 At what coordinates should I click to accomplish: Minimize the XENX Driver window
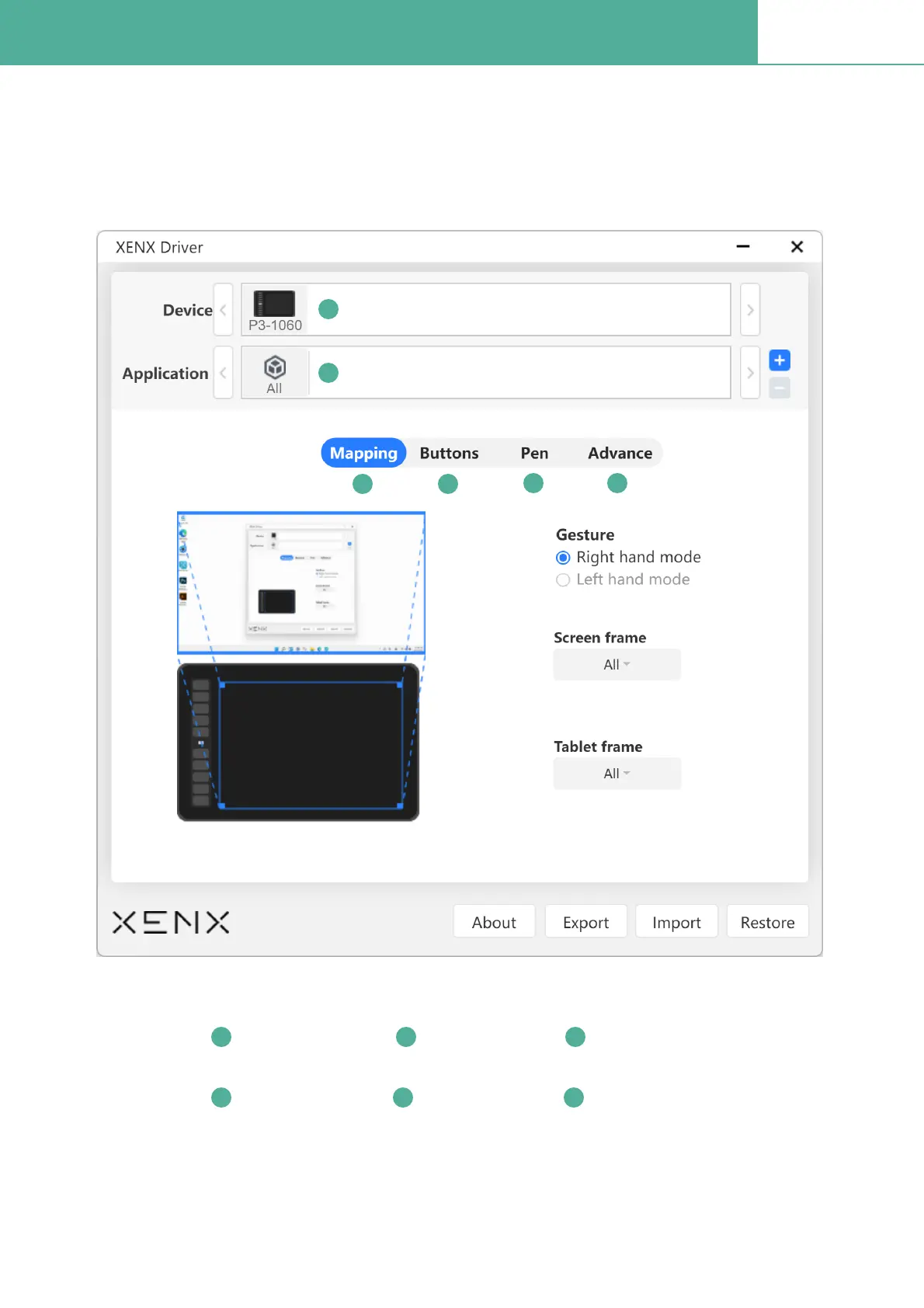click(x=743, y=247)
